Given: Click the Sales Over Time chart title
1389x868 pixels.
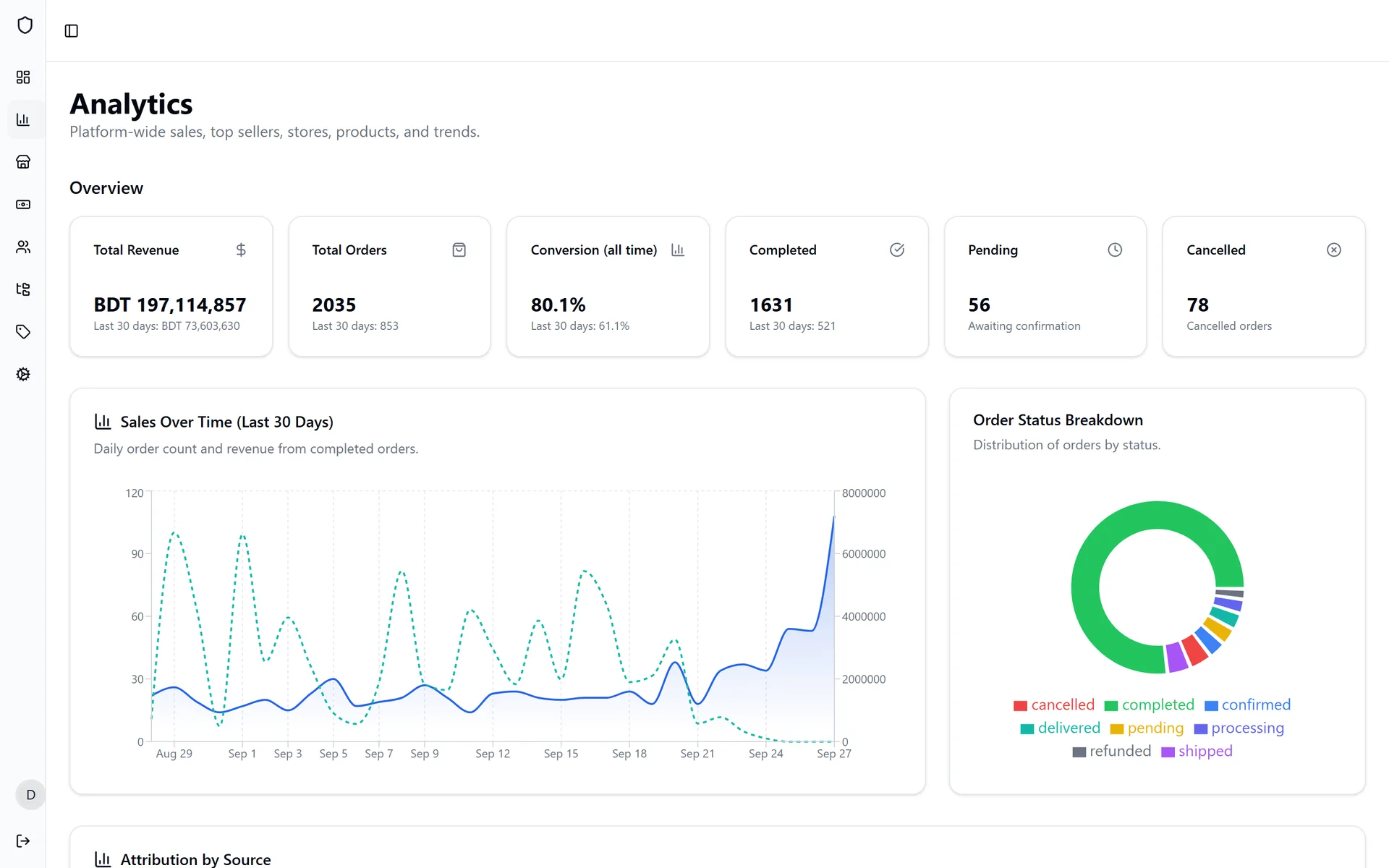Looking at the screenshot, I should pyautogui.click(x=226, y=422).
